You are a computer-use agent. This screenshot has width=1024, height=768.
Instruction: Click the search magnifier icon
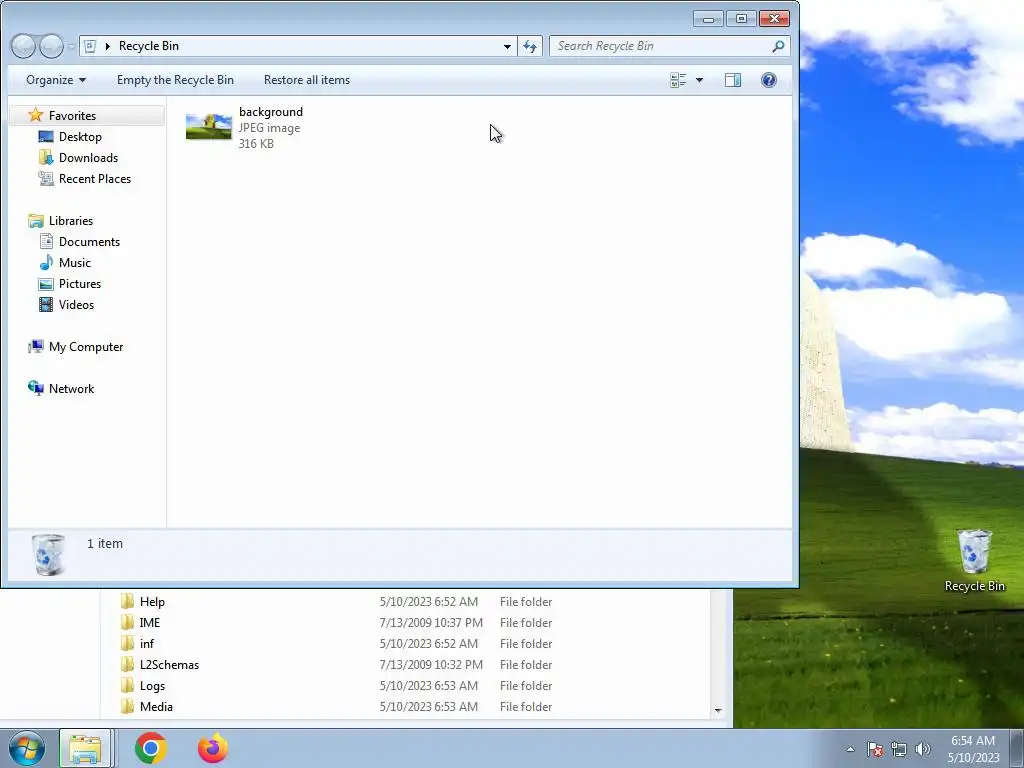coord(778,46)
